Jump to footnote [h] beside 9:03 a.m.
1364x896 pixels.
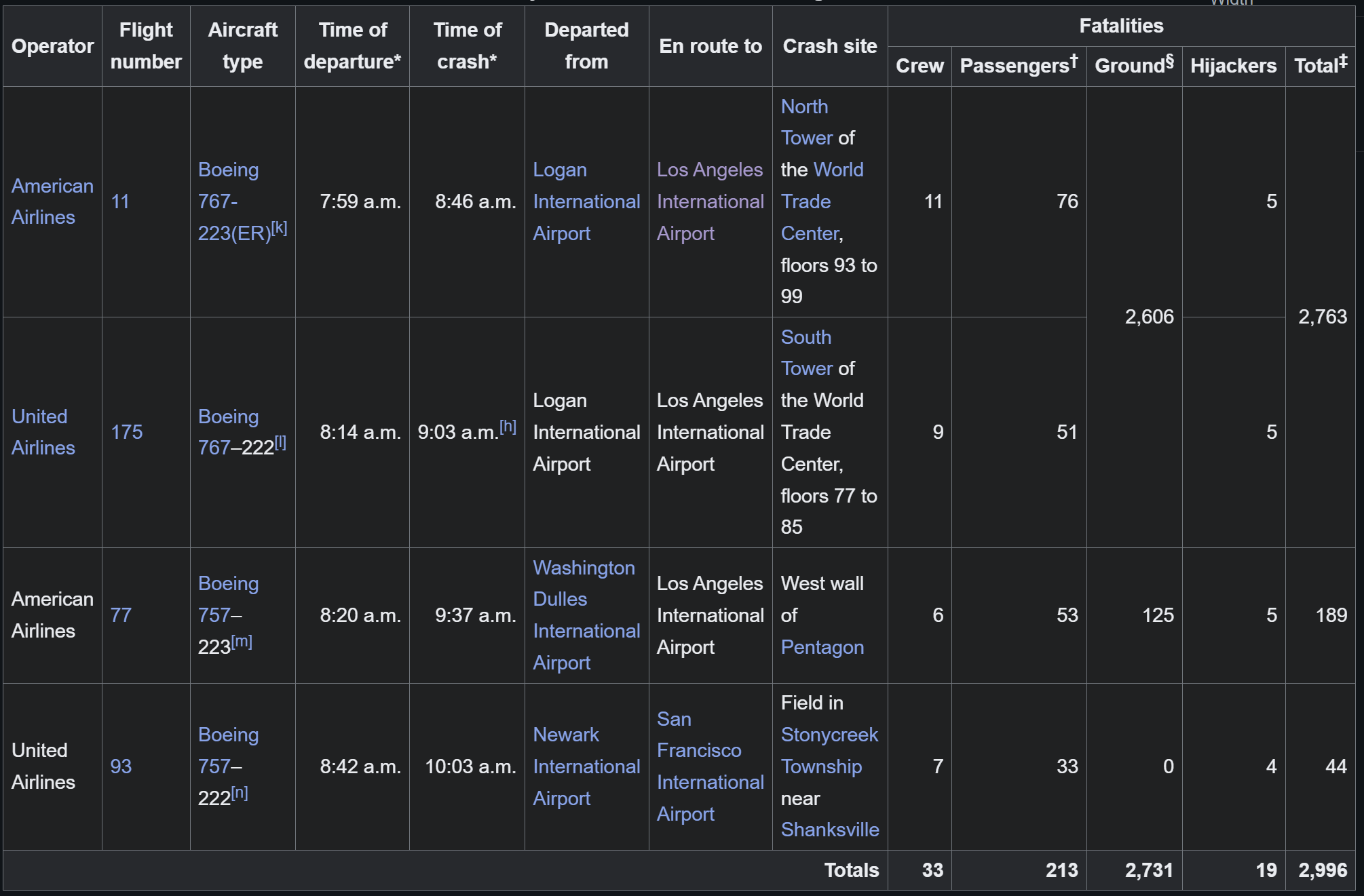(x=508, y=427)
